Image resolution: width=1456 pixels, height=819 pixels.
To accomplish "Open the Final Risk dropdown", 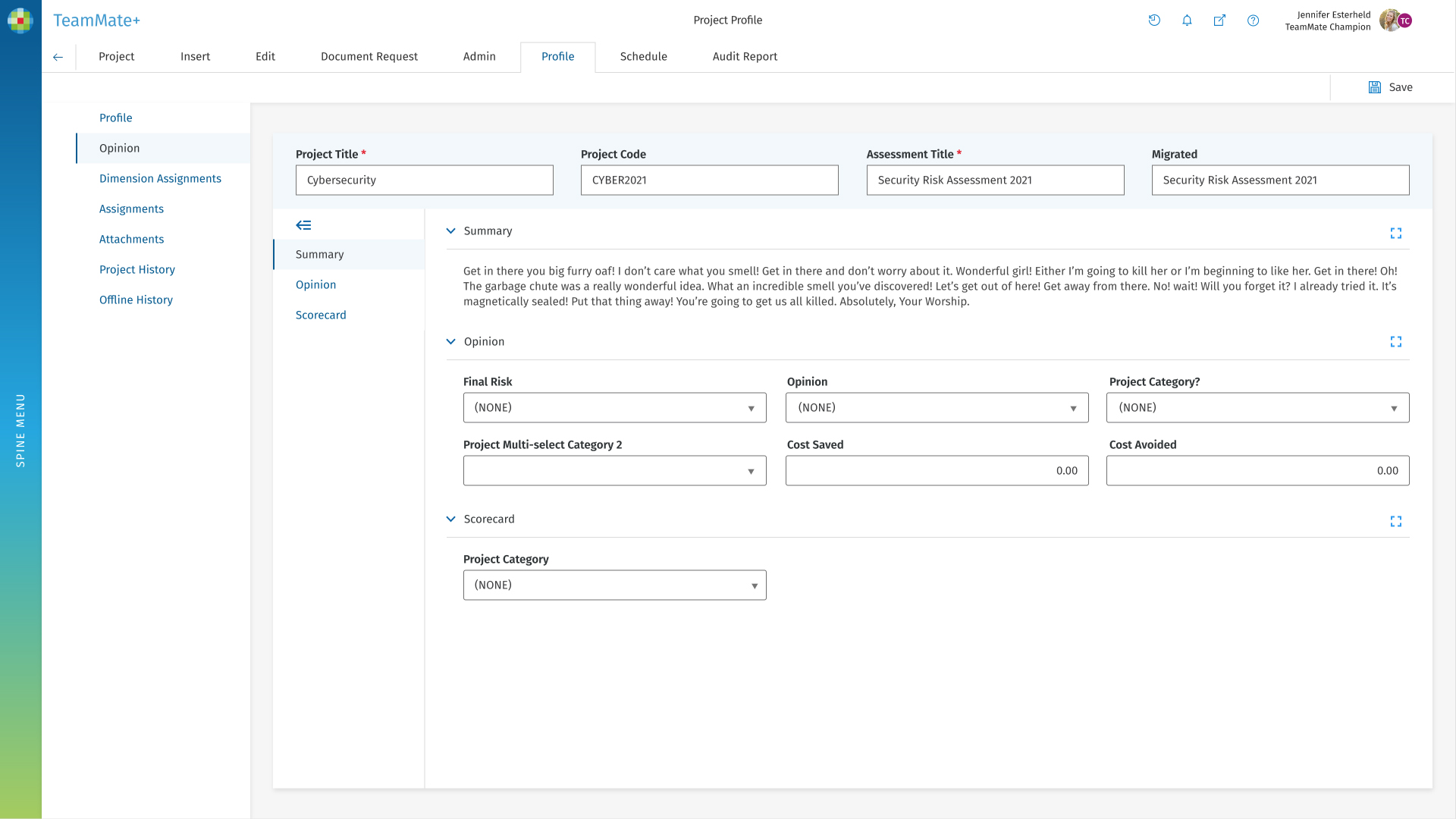I will click(x=614, y=408).
